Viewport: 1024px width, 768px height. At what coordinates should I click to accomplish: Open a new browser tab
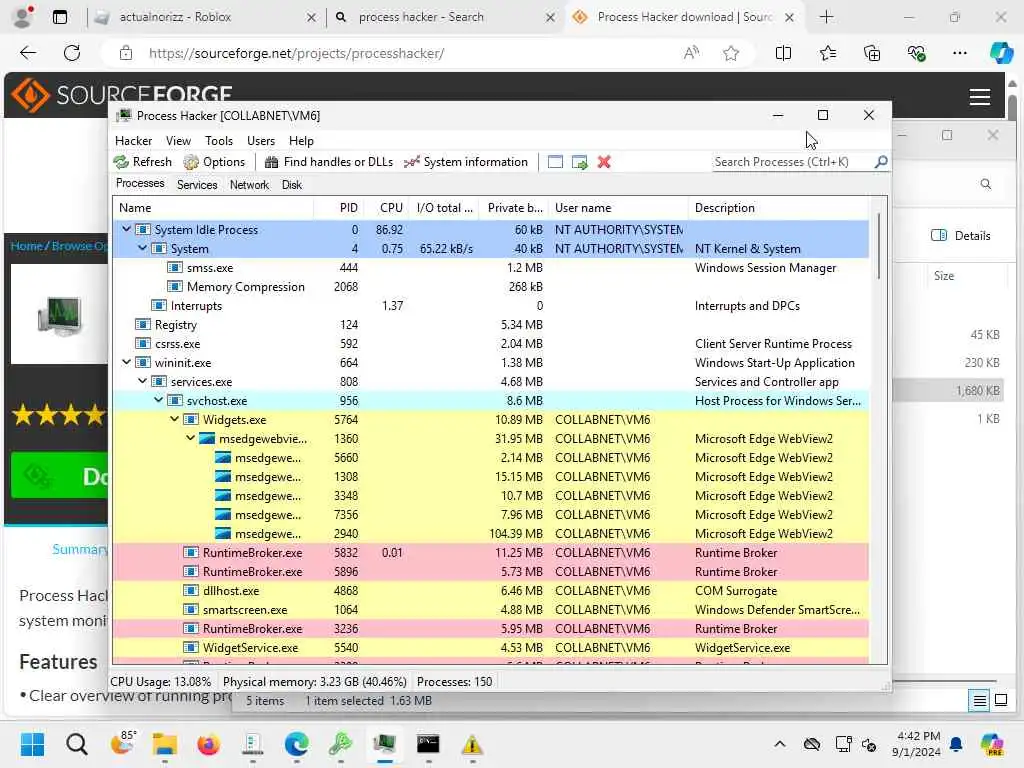tap(826, 17)
